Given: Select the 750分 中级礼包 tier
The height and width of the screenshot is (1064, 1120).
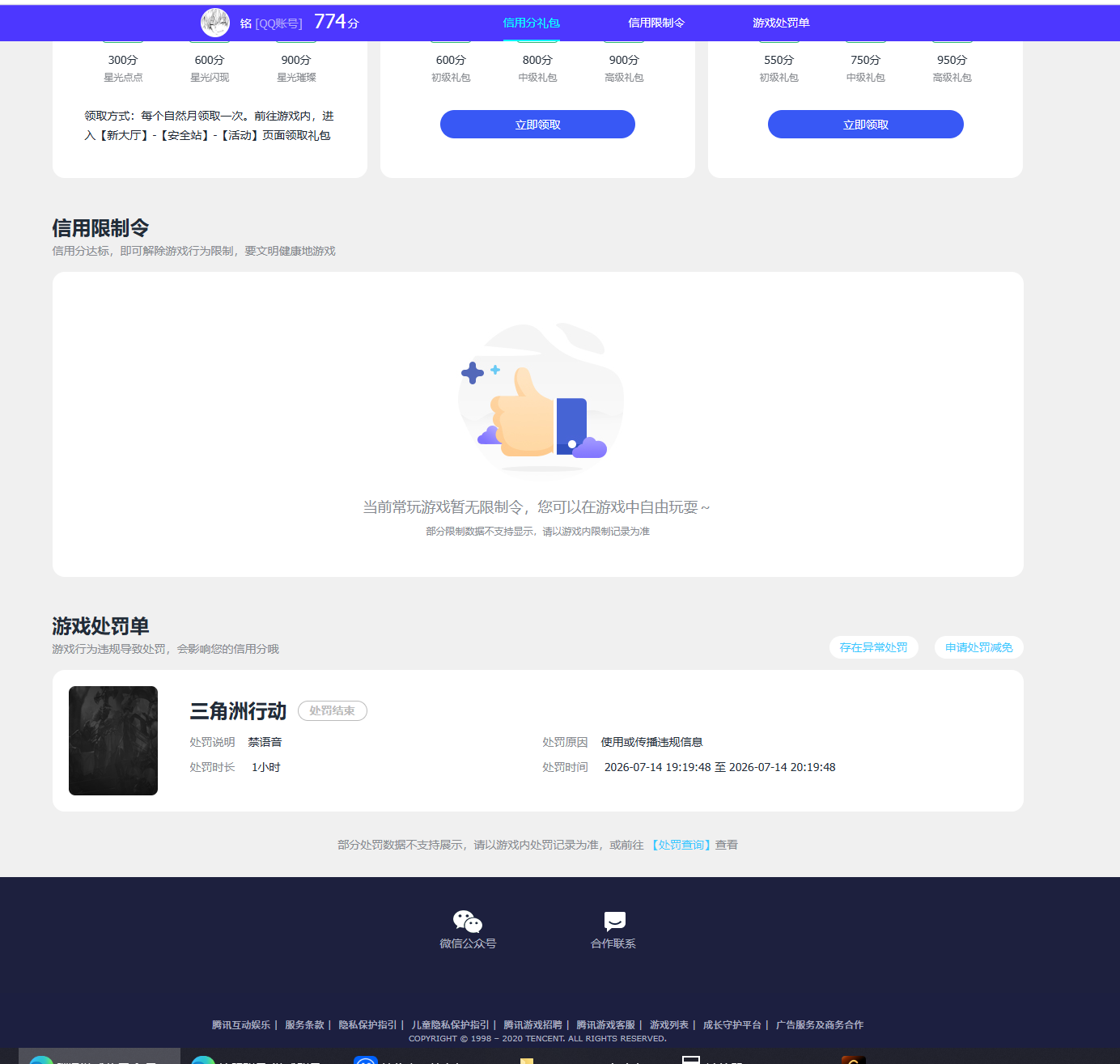Looking at the screenshot, I should 865,68.
